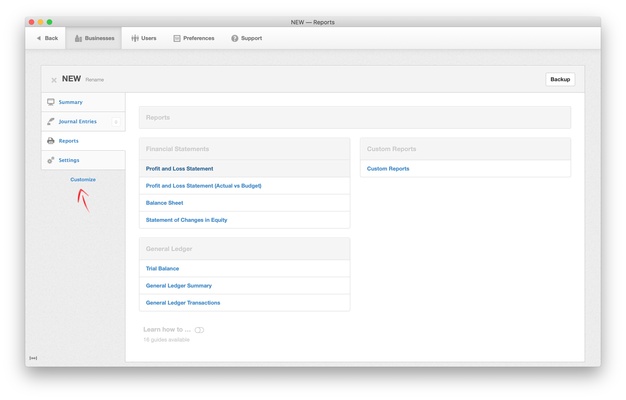The width and height of the screenshot is (626, 400).
Task: Click the Businesses building icon
Action: pos(78,38)
